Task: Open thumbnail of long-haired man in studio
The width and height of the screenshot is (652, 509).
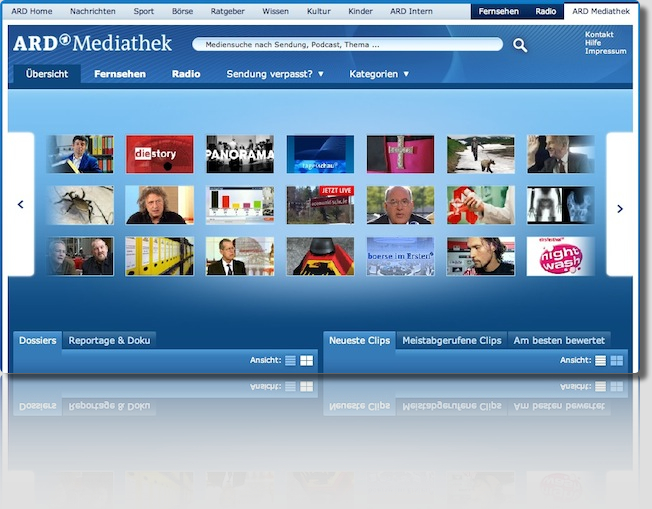Action: (x=481, y=256)
